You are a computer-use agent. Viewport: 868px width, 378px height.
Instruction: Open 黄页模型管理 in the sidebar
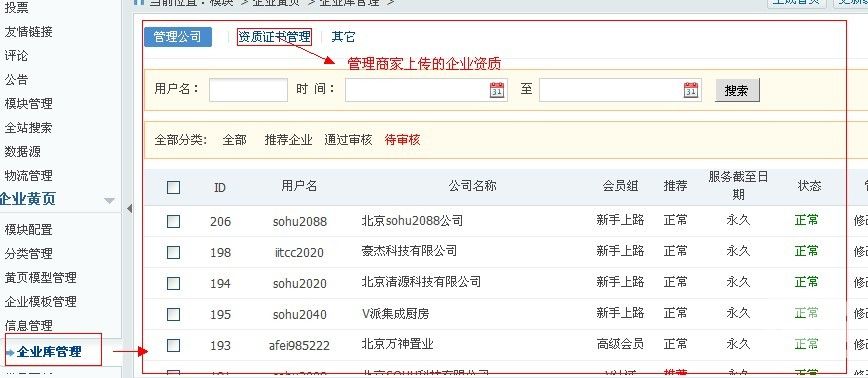pos(40,277)
